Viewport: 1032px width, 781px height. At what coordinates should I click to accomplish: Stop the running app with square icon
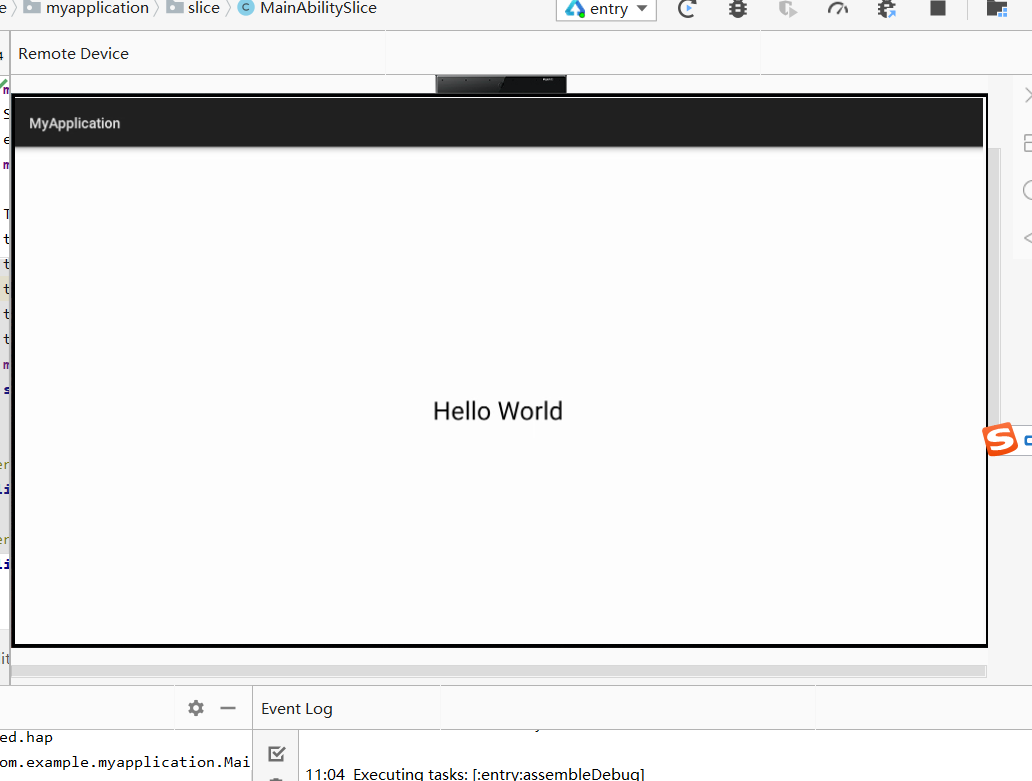936,10
